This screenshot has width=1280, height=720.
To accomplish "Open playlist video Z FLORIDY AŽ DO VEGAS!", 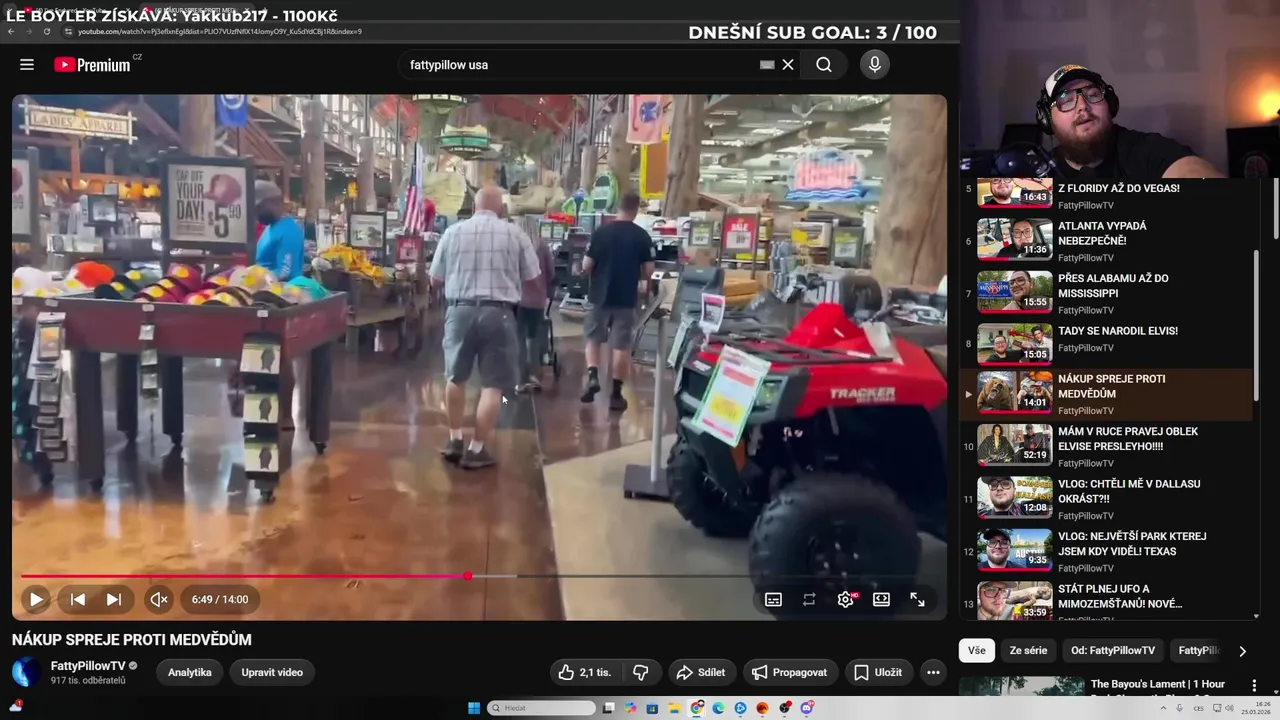I will pyautogui.click(x=1105, y=192).
